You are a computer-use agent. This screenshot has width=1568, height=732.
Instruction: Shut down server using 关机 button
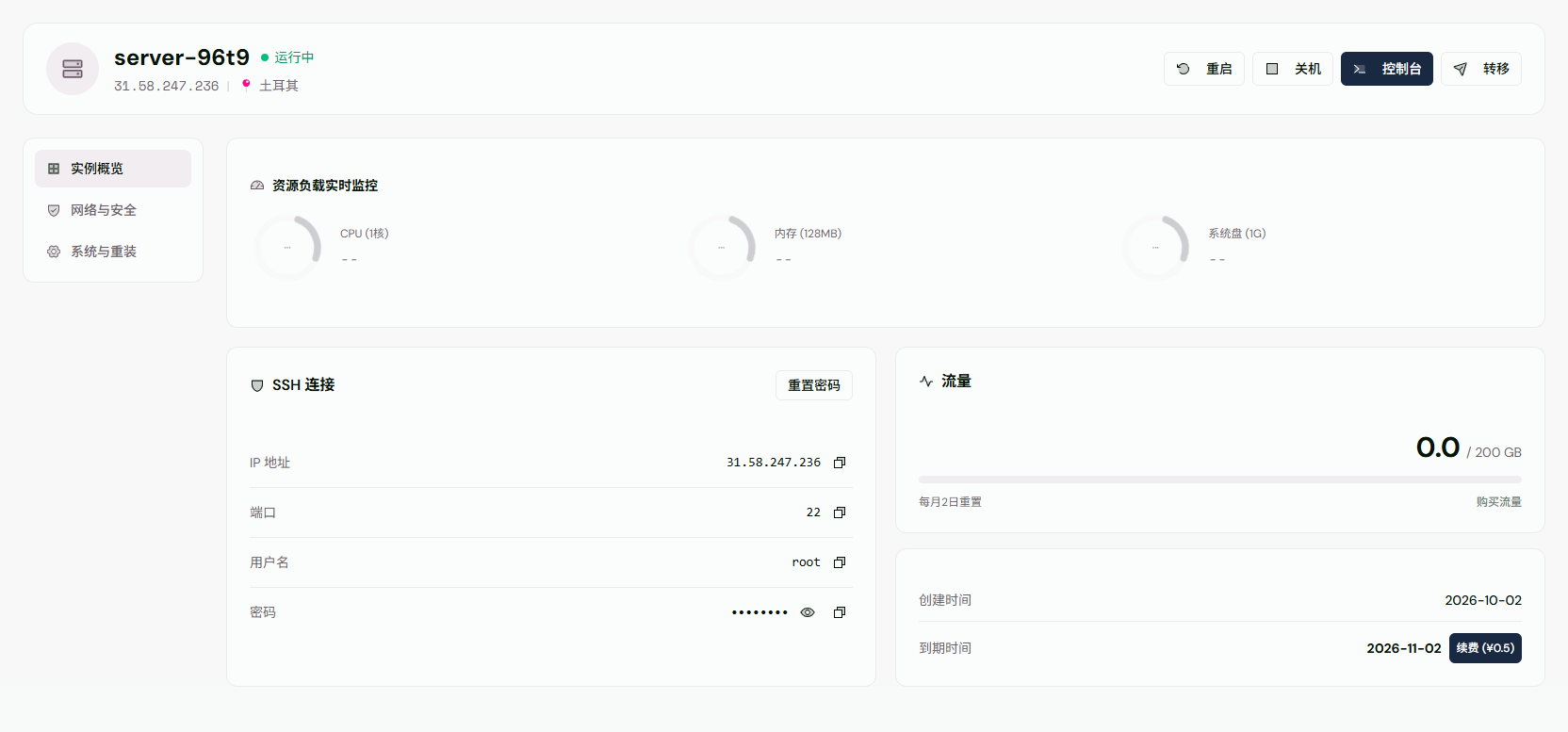pyautogui.click(x=1293, y=69)
